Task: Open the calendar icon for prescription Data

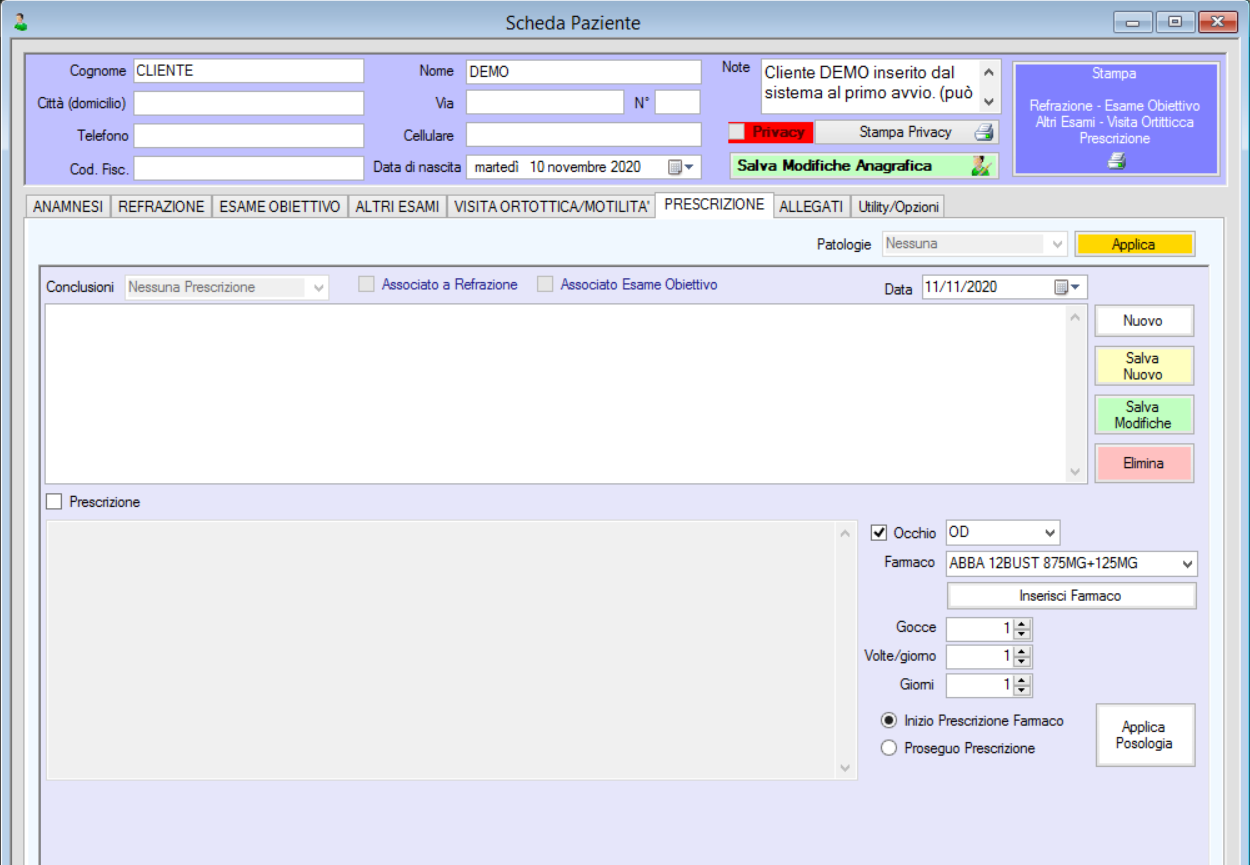Action: [1062, 287]
